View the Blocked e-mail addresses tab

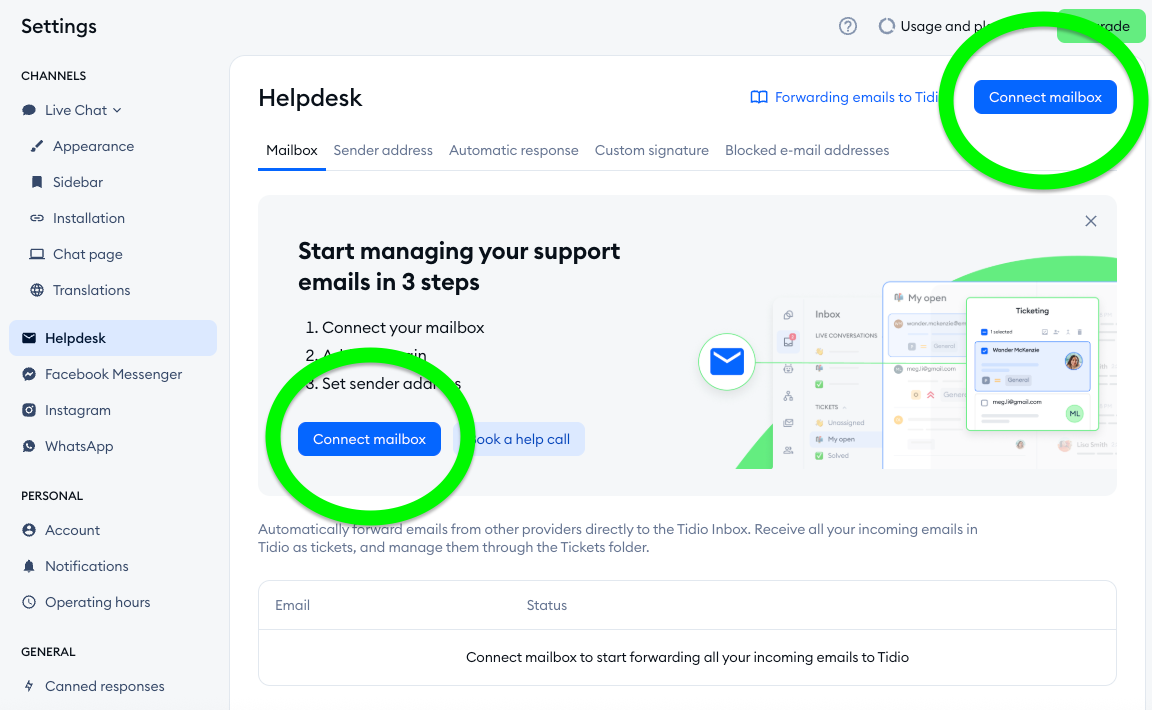[807, 150]
